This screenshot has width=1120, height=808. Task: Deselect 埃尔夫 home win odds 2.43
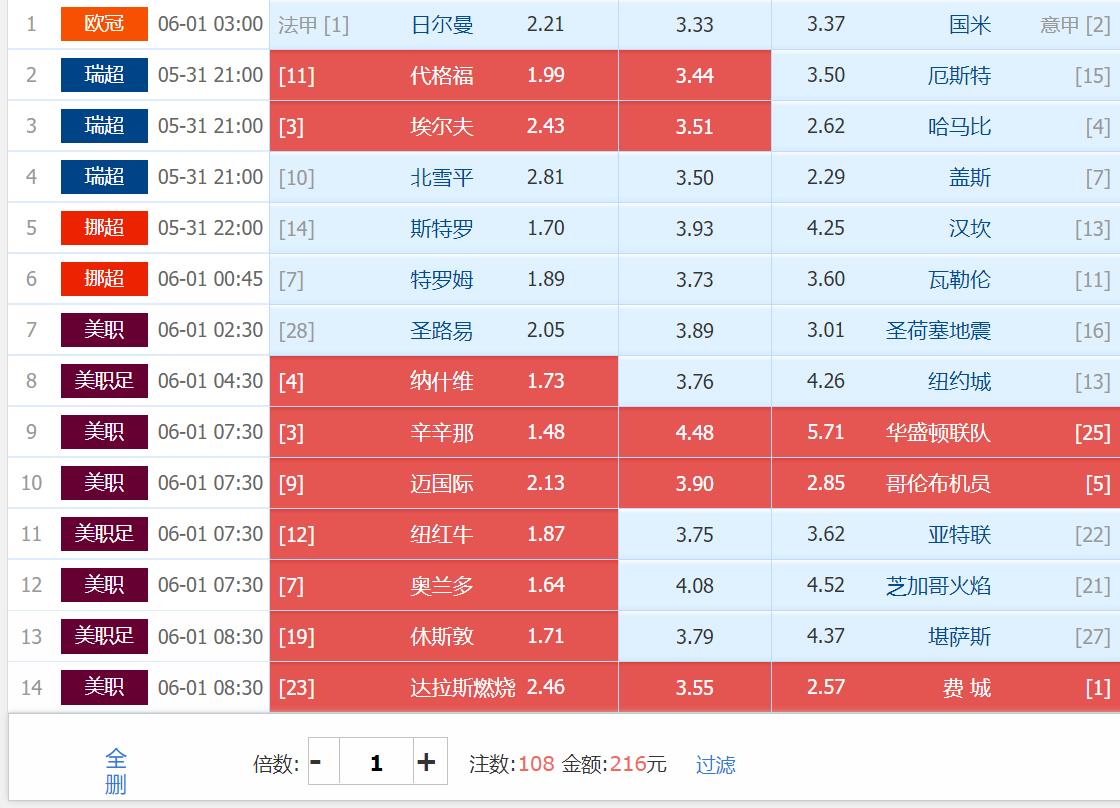point(444,126)
